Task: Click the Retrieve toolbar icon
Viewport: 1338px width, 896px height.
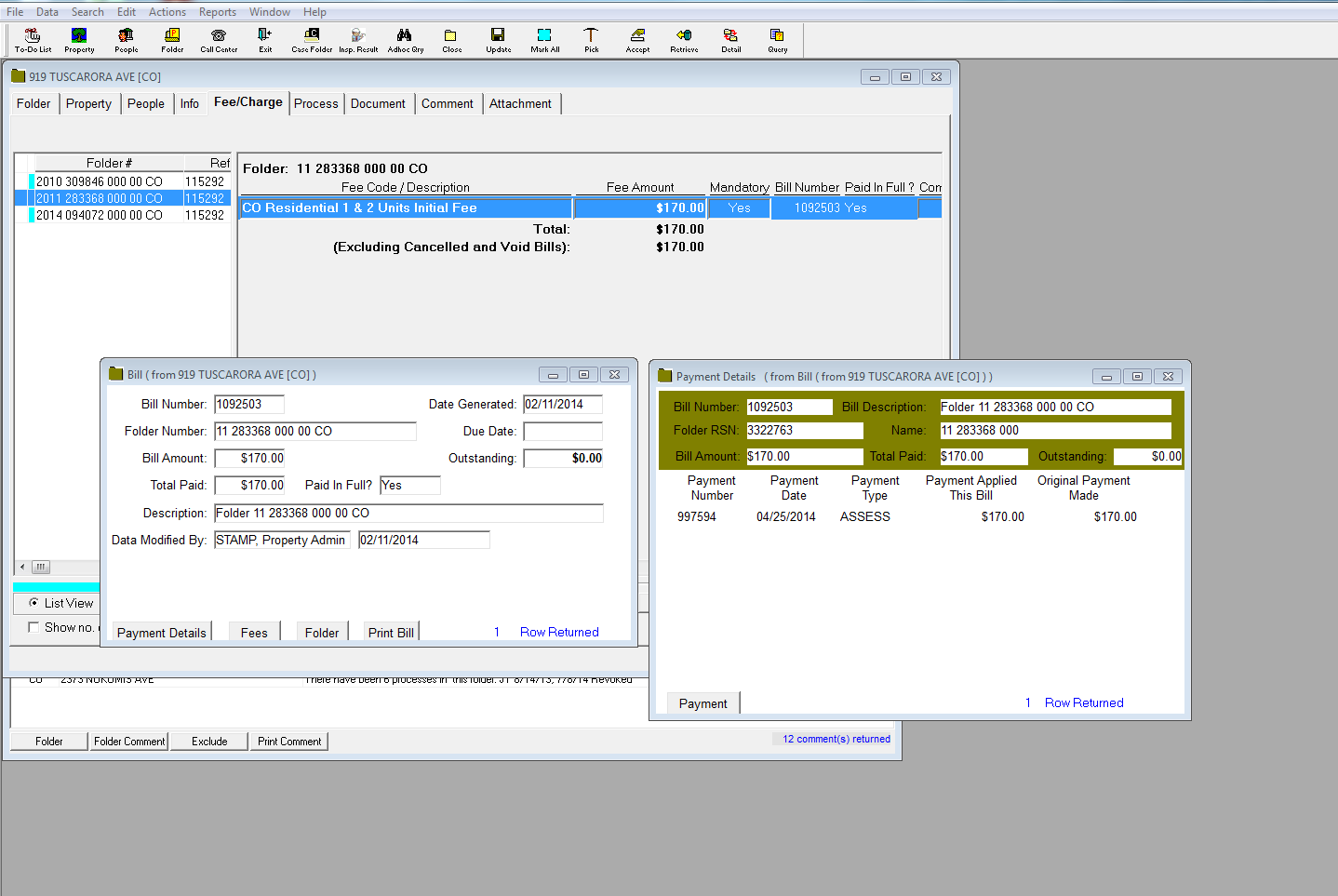Action: (x=684, y=39)
